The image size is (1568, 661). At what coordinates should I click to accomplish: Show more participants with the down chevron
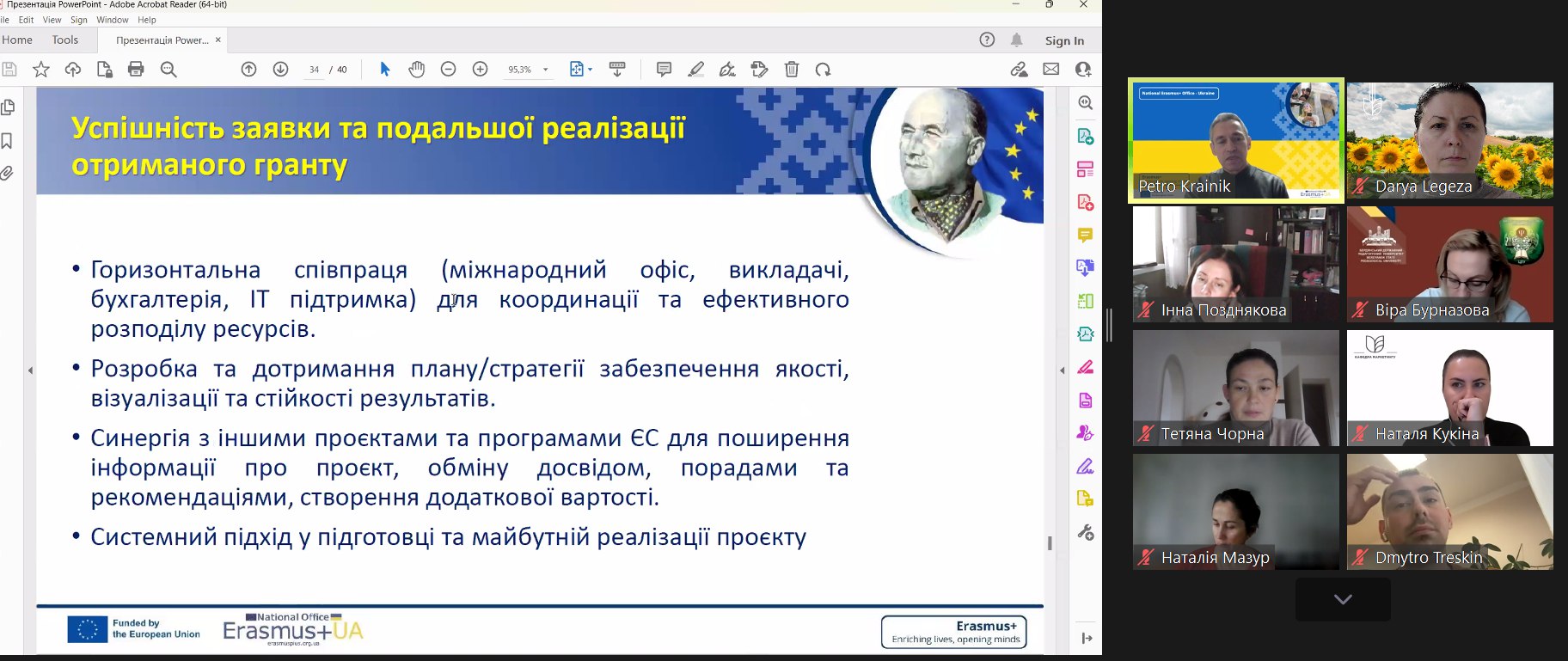point(1343,599)
